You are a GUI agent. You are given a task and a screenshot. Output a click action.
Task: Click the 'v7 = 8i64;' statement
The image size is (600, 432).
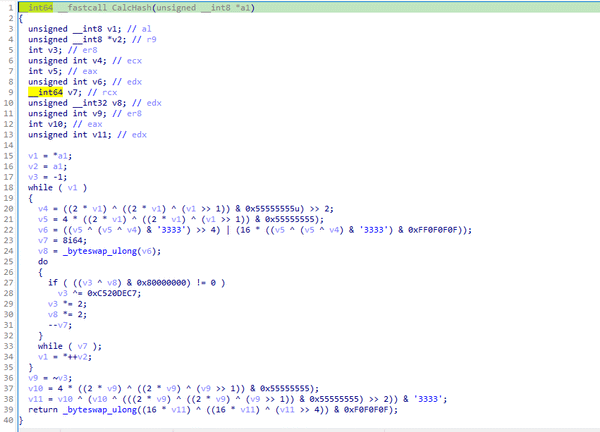coord(62,240)
